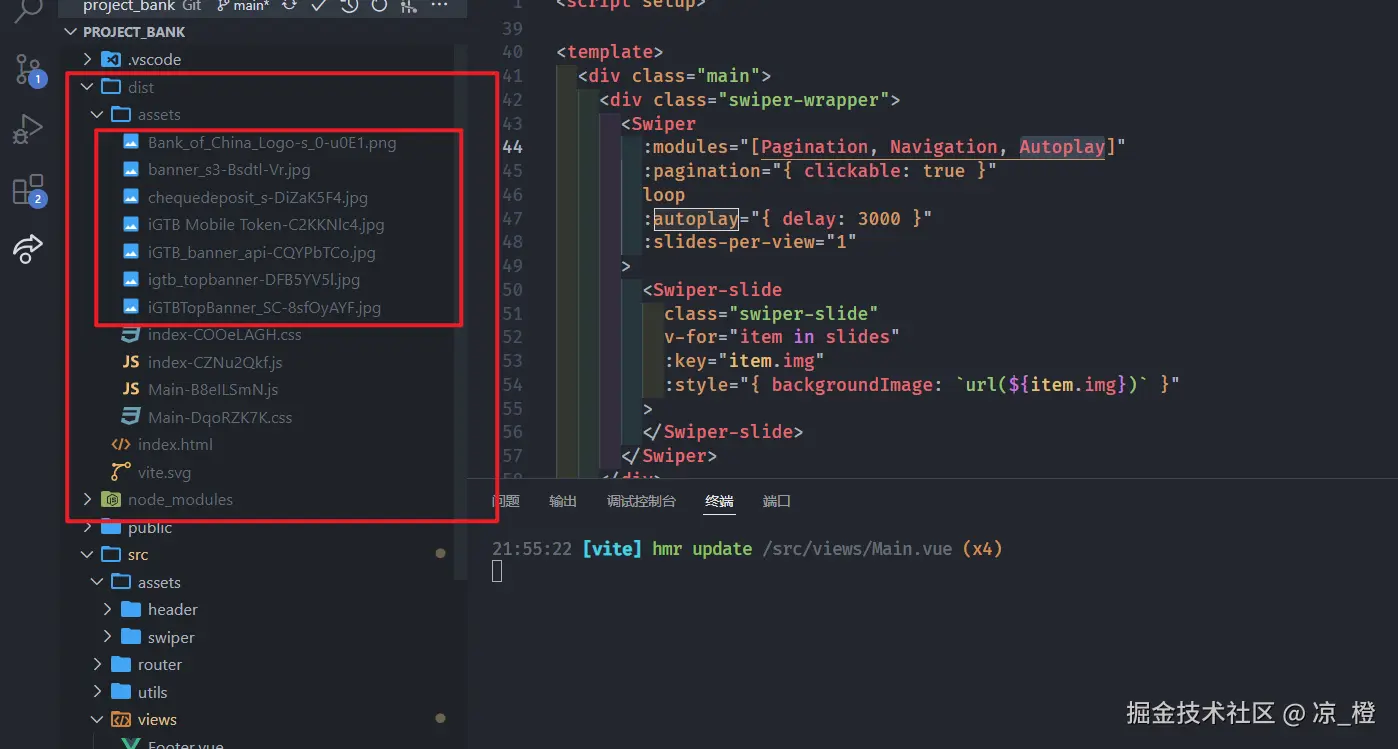
Task: Expand the utils folder
Action: tap(97, 692)
